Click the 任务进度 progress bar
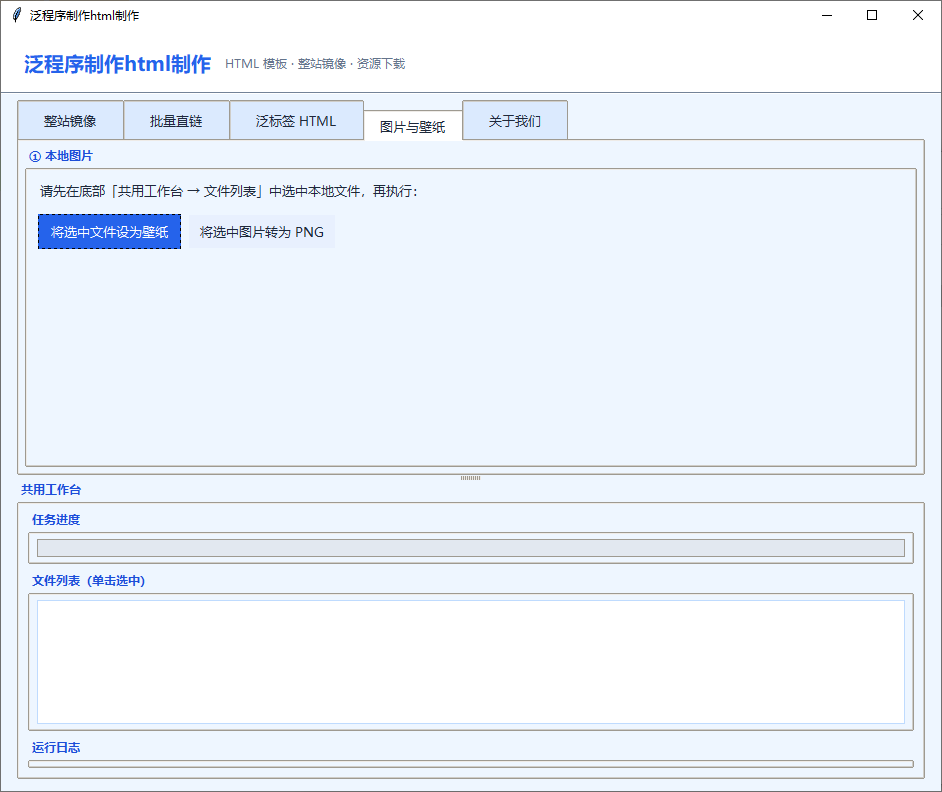Screen dimensions: 942x792 click(x=470, y=548)
